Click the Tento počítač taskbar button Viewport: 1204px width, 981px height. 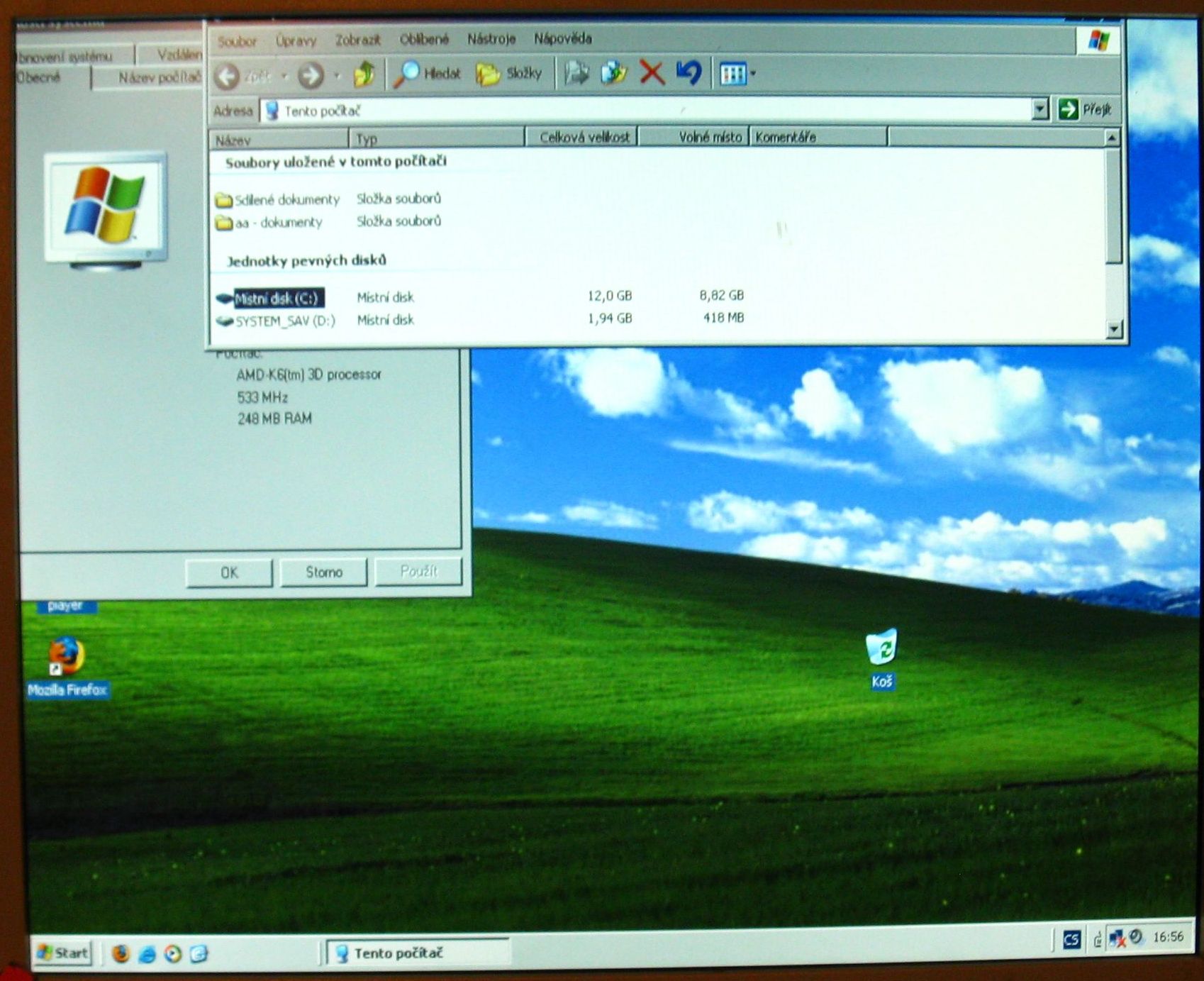418,953
